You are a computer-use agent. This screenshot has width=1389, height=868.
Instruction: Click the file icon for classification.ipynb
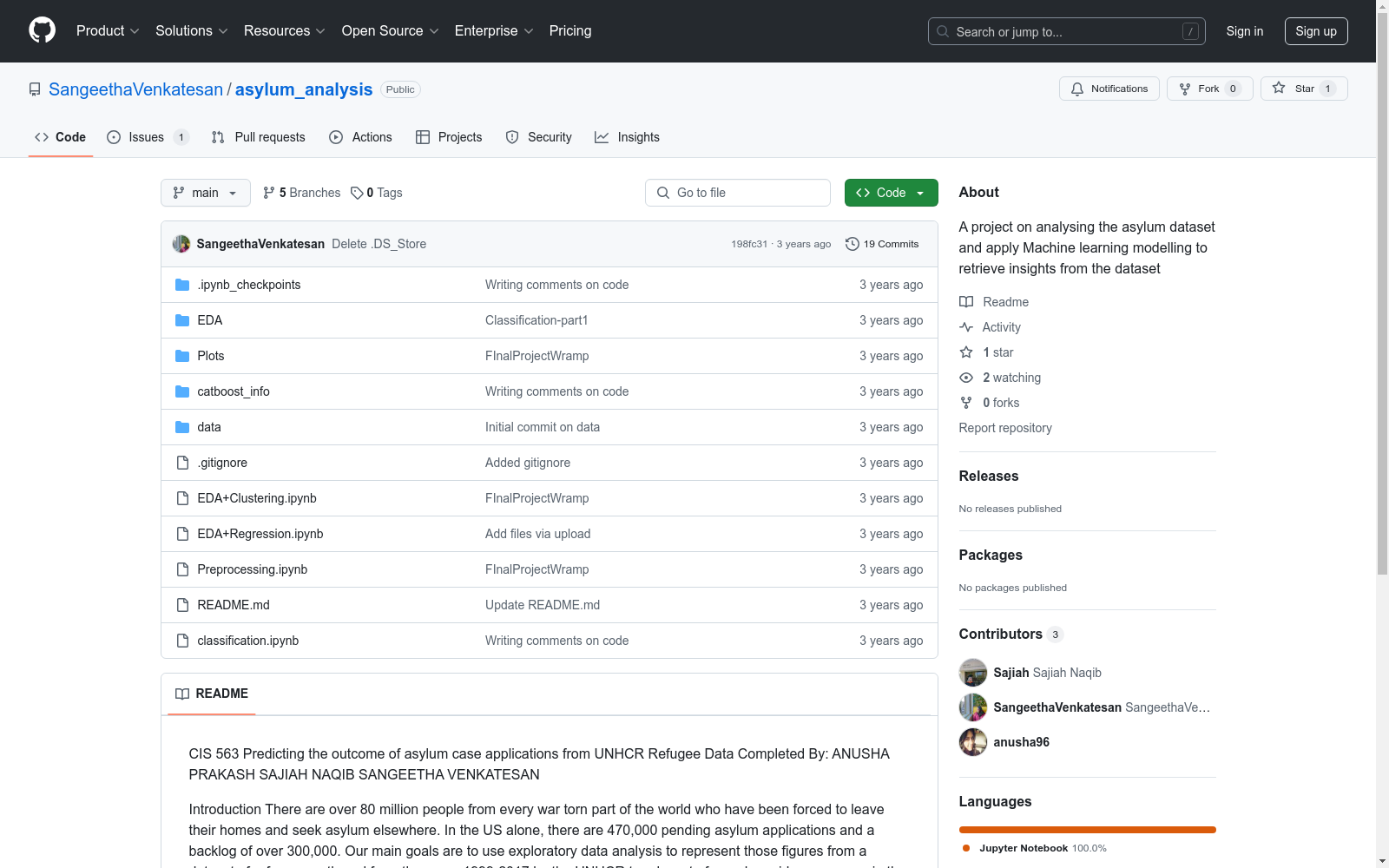click(182, 641)
